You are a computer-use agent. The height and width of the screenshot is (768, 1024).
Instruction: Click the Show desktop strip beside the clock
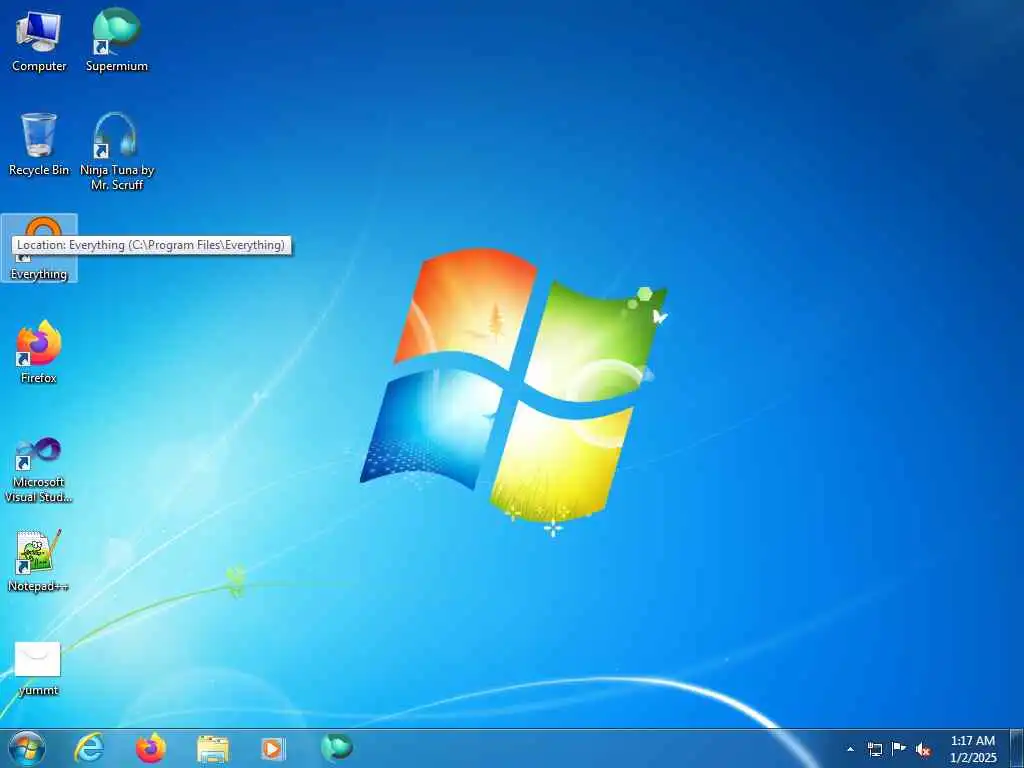tap(1017, 748)
